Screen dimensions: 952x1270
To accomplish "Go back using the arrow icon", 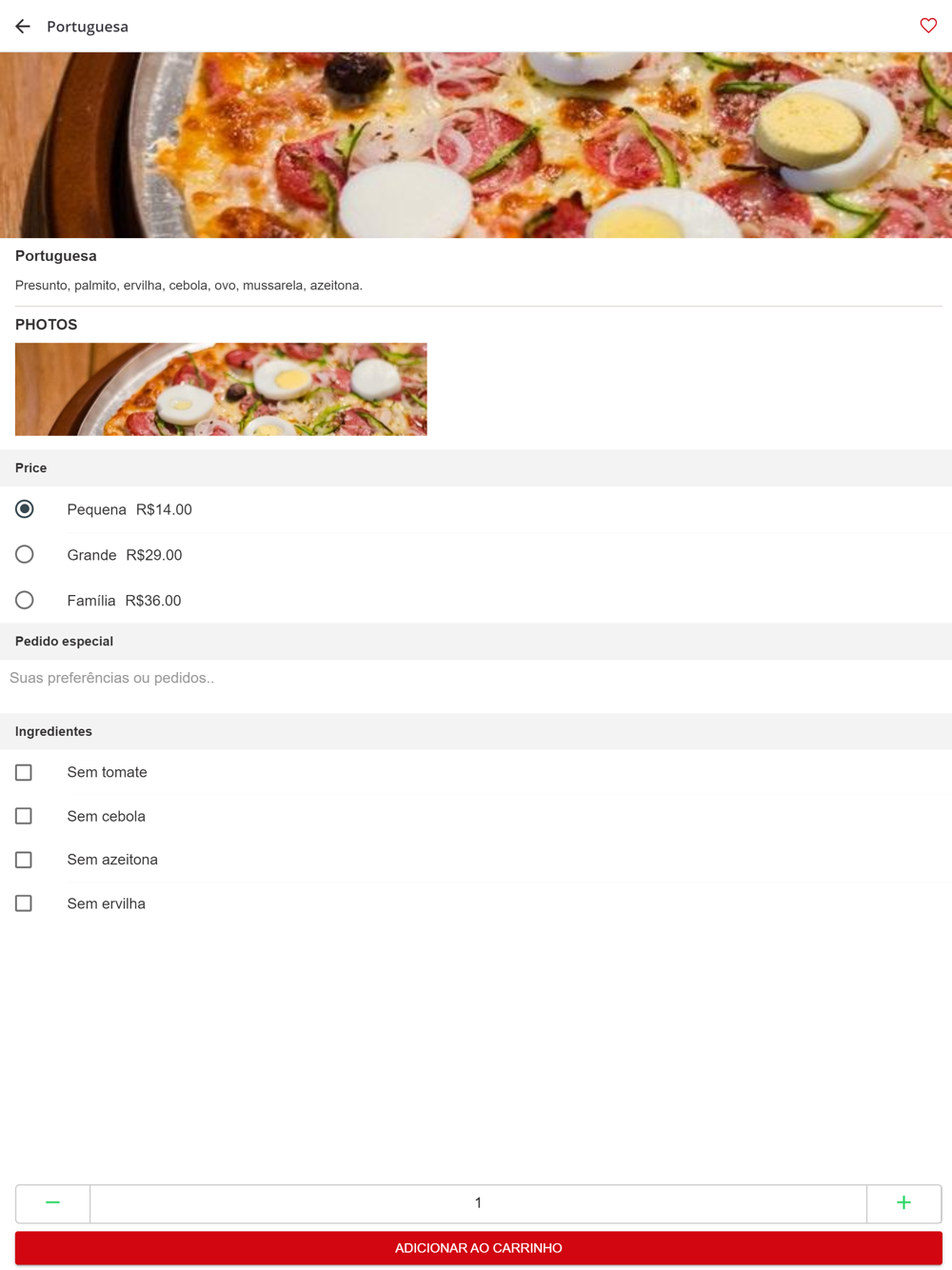I will coord(23,27).
